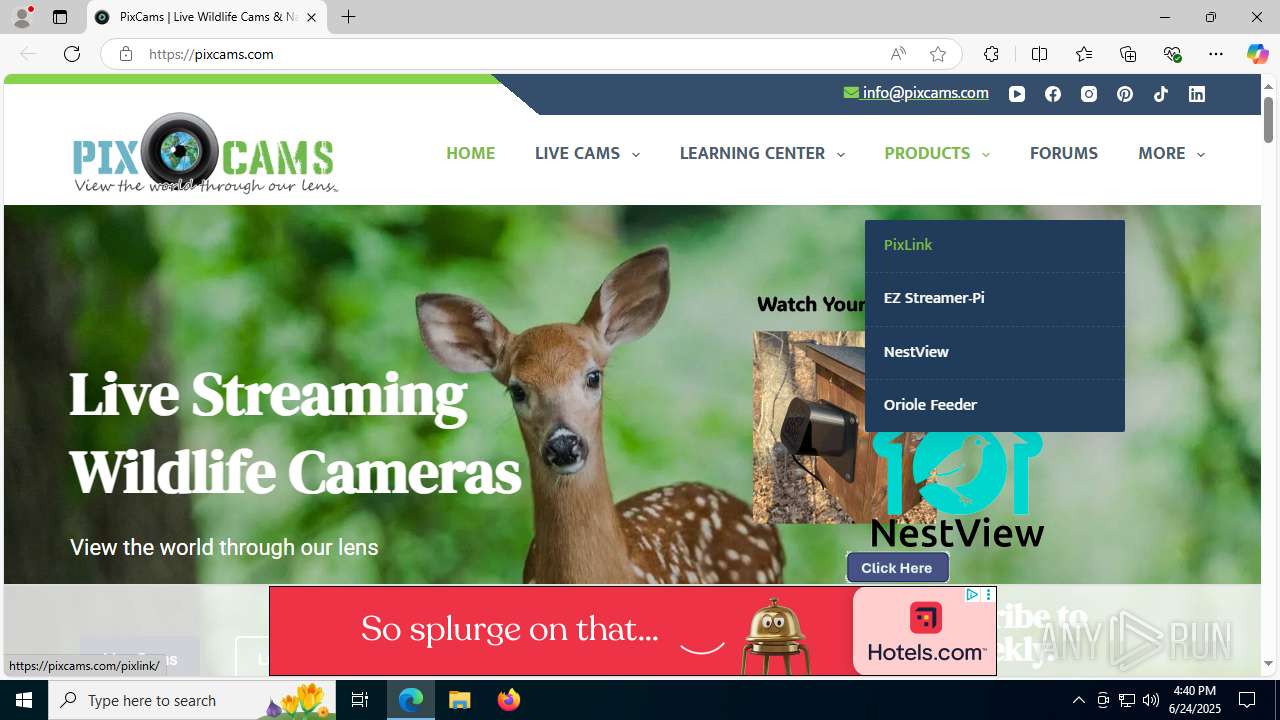
Task: Toggle Read aloud in address bar
Action: [x=898, y=54]
